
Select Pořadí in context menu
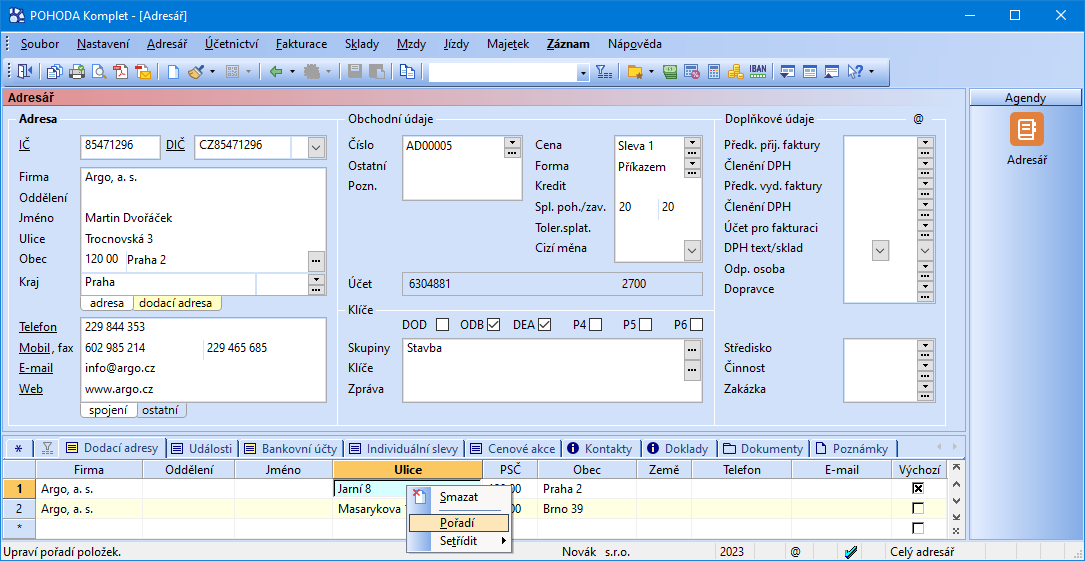pyautogui.click(x=459, y=523)
